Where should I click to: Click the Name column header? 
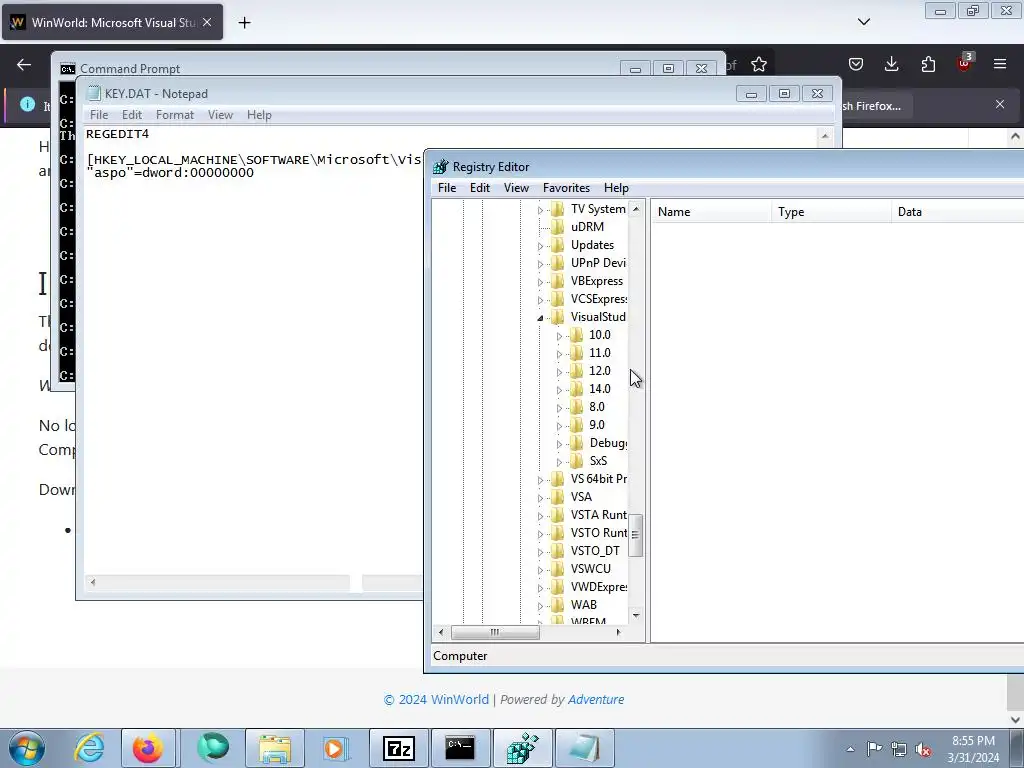click(x=712, y=212)
